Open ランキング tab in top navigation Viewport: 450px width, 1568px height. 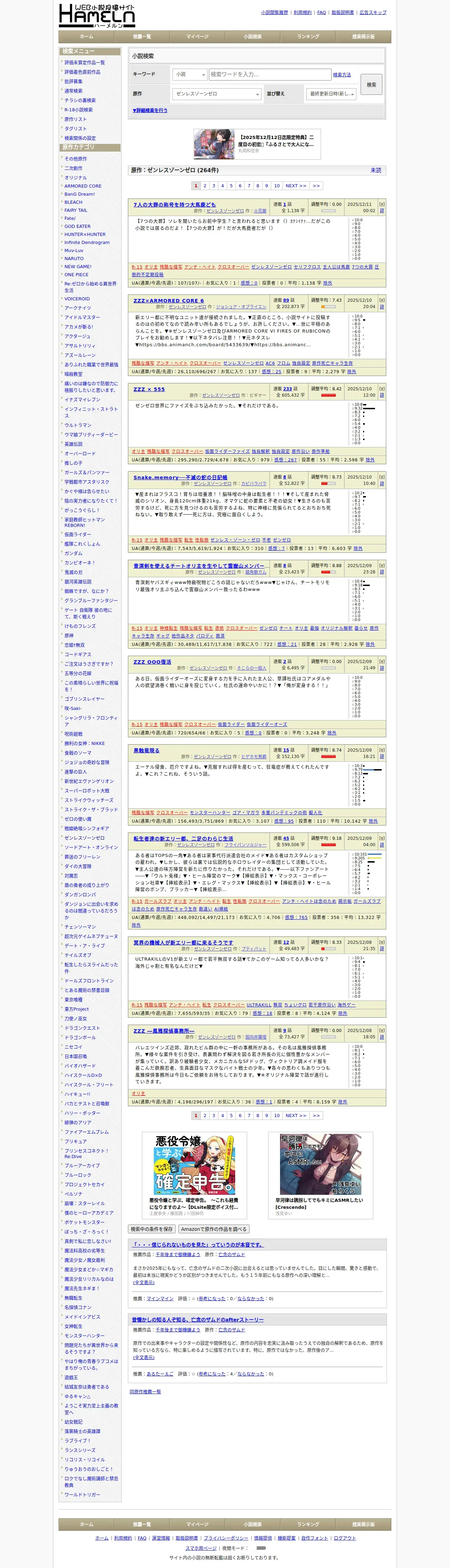point(308,37)
